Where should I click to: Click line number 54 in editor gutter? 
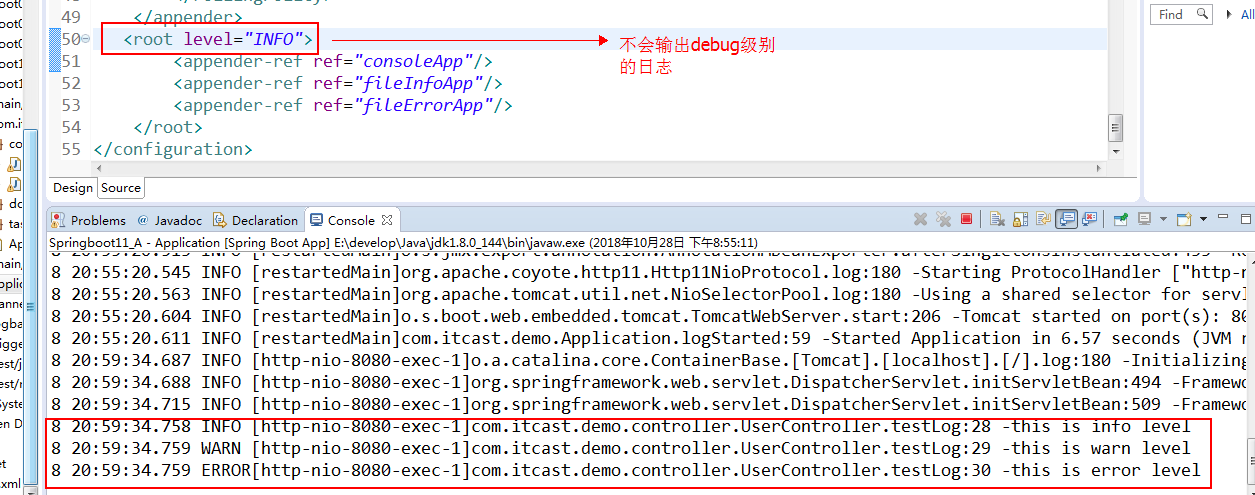(x=70, y=128)
